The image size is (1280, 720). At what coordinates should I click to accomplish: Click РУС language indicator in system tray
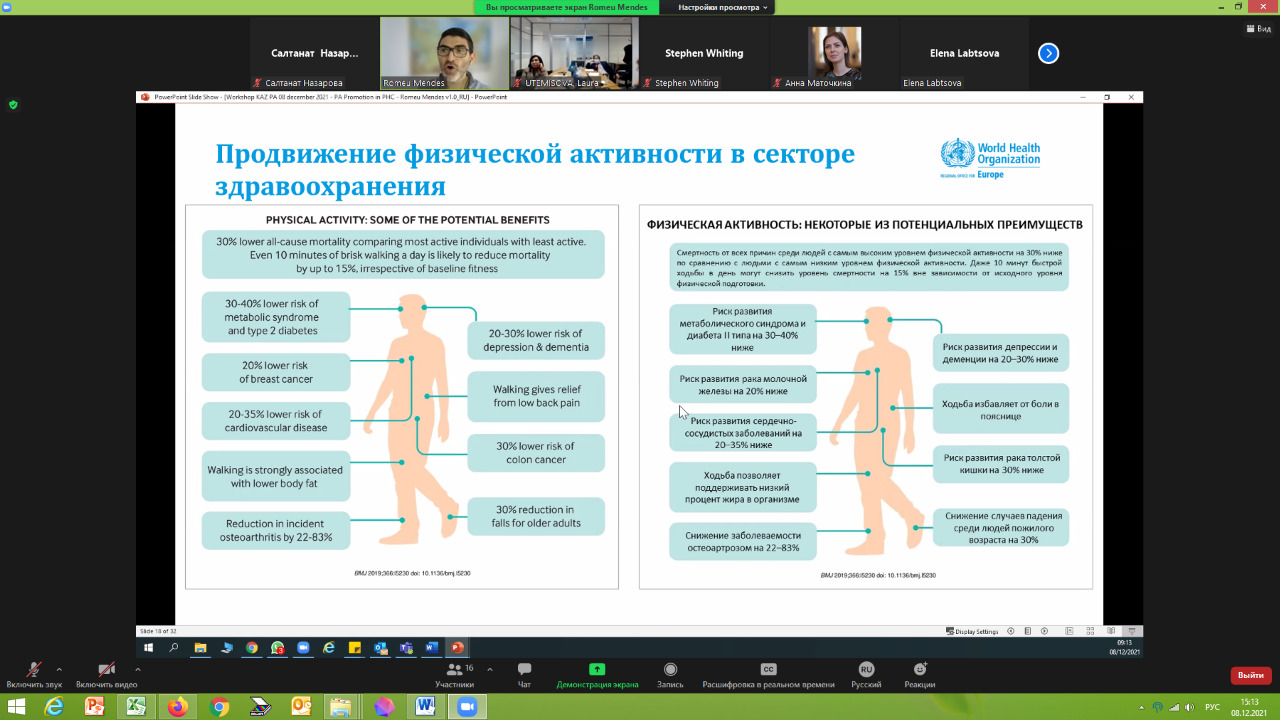(1212, 707)
